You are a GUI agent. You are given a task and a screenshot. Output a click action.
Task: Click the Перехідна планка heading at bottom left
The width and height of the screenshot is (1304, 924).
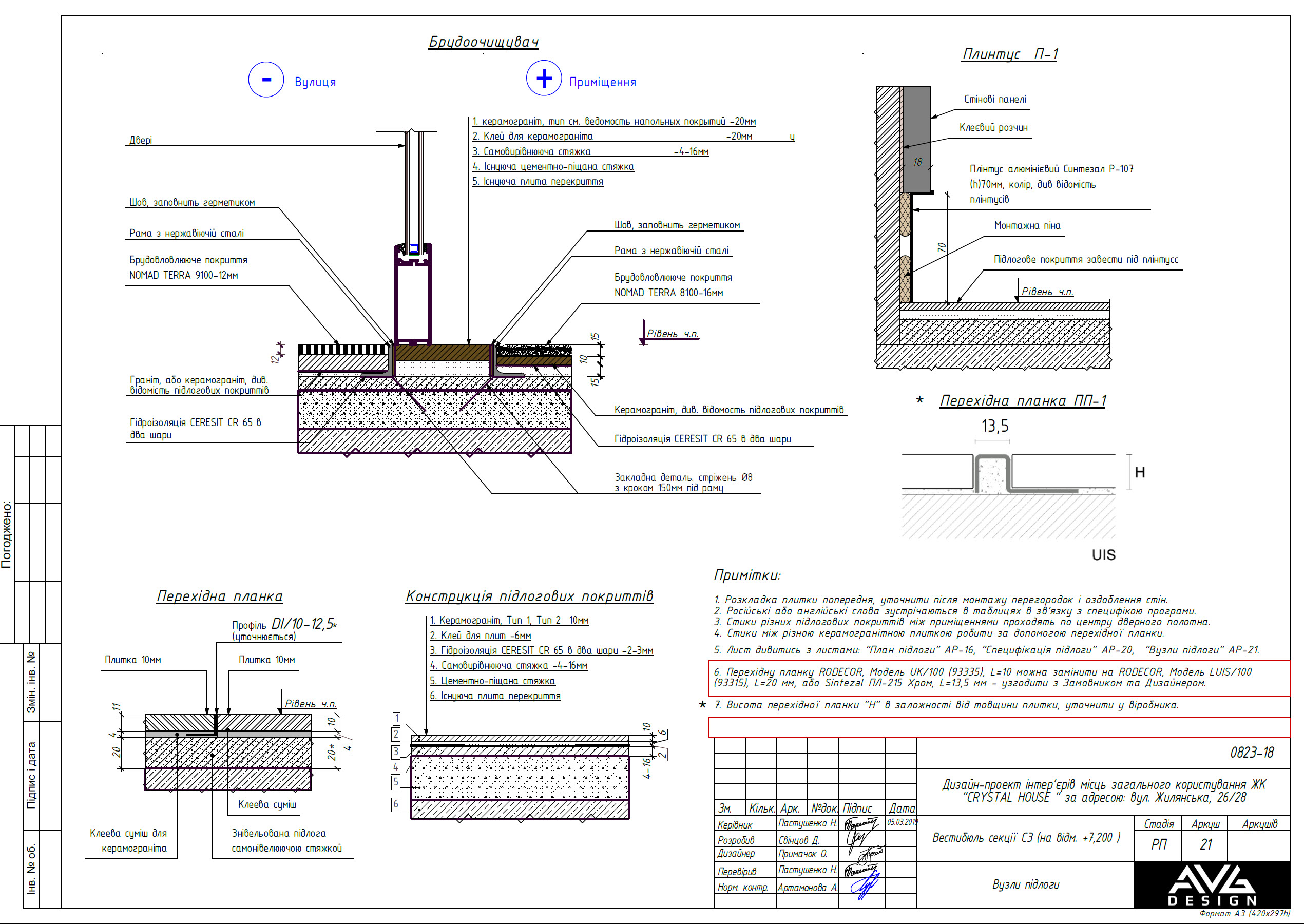click(x=219, y=595)
